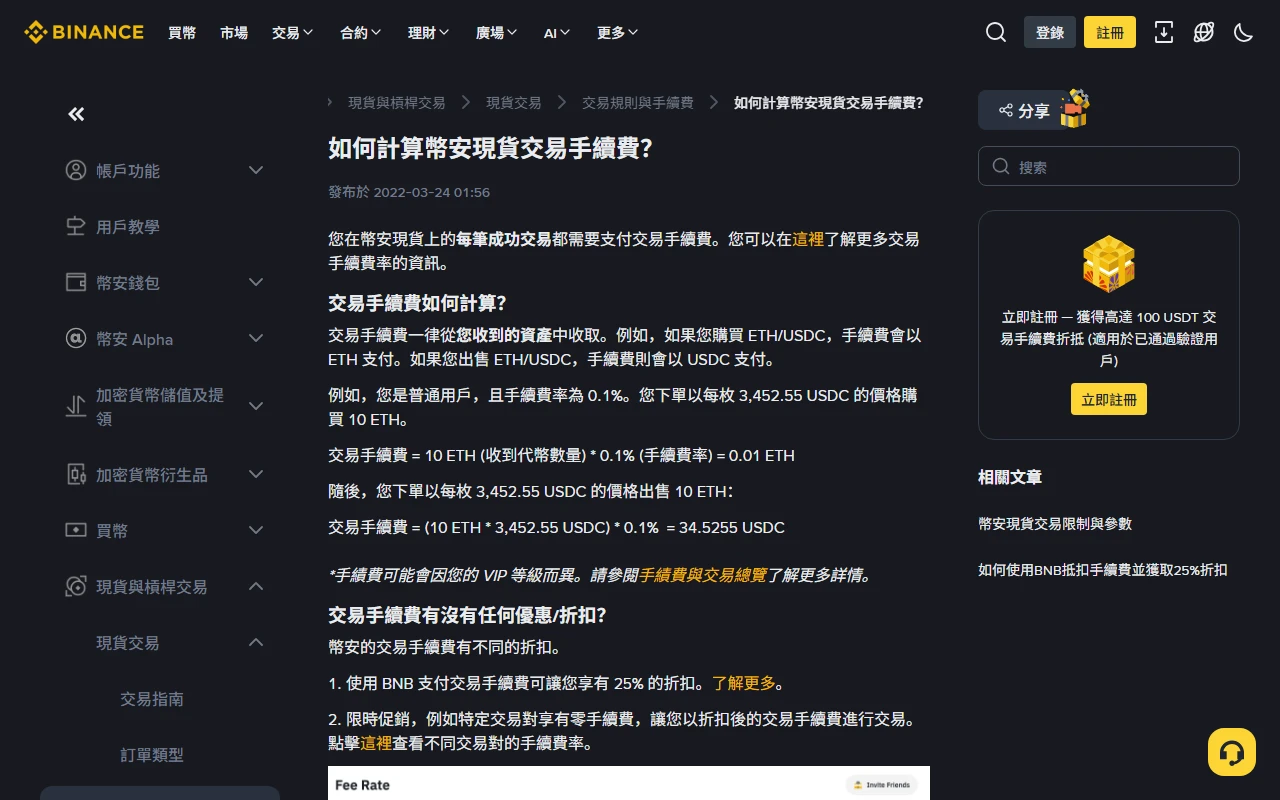
Task: Click 立即註冊 in promo card
Action: (1109, 399)
